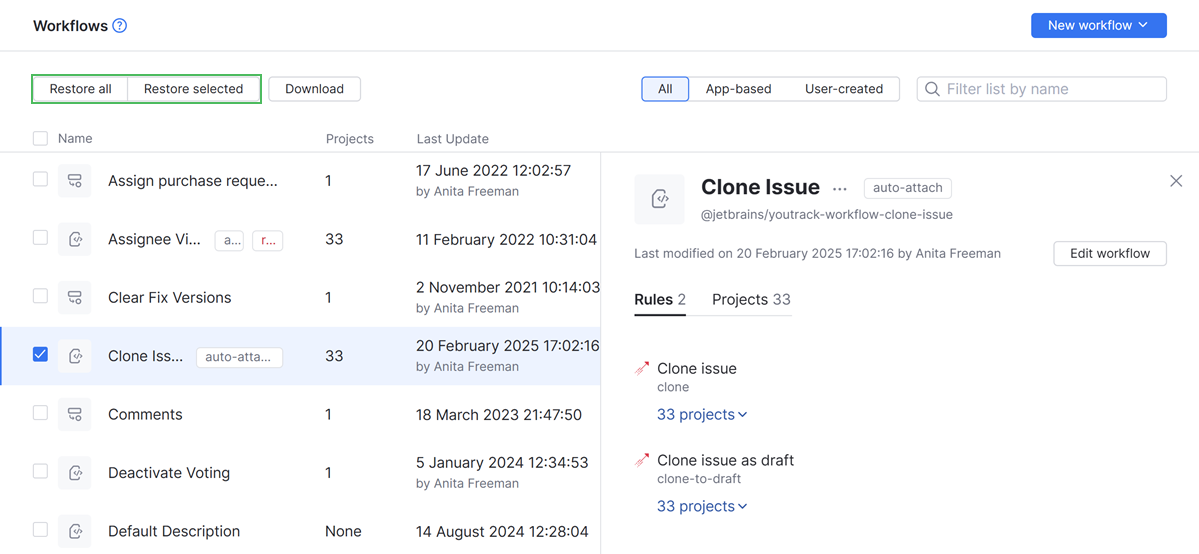Expand 33 projects under Clone issue as draft
The height and width of the screenshot is (554, 1199).
pos(702,507)
